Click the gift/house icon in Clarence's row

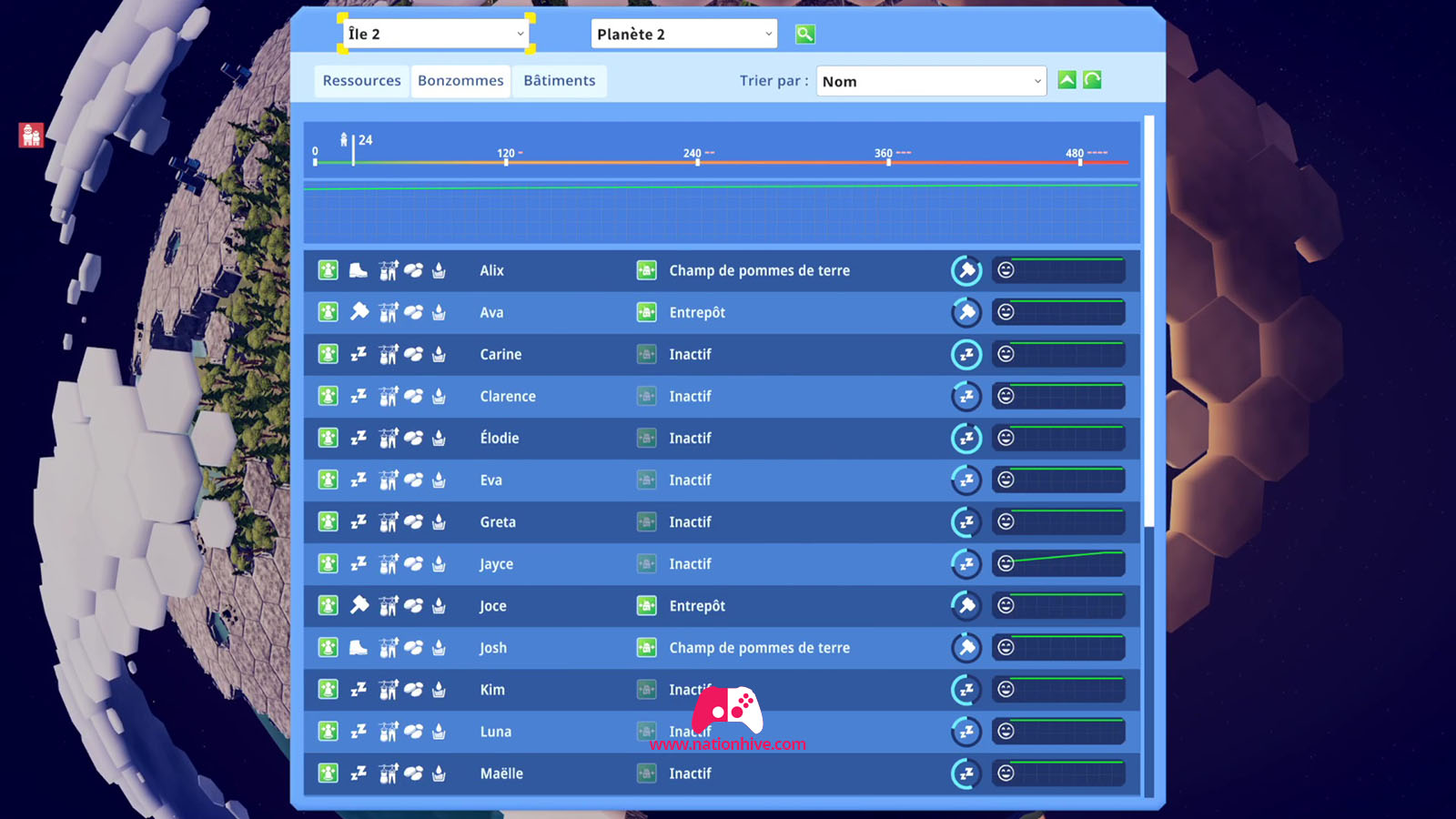pos(389,396)
